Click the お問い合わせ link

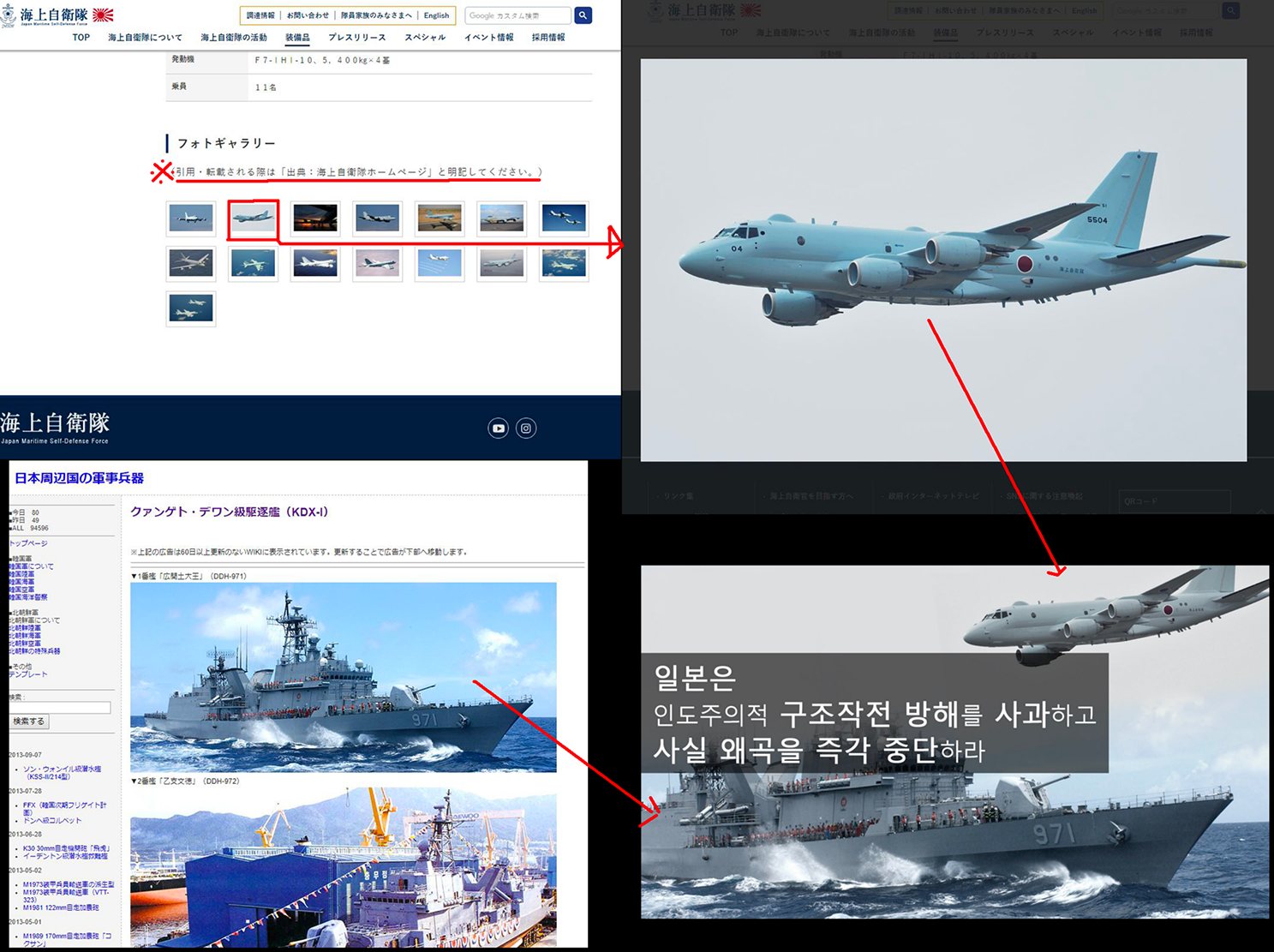(308, 15)
